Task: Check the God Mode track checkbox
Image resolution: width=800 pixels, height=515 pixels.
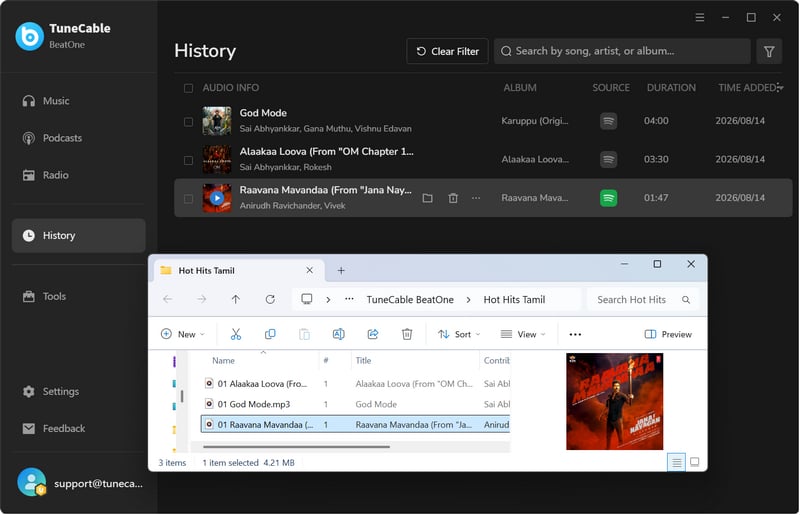Action: click(188, 121)
